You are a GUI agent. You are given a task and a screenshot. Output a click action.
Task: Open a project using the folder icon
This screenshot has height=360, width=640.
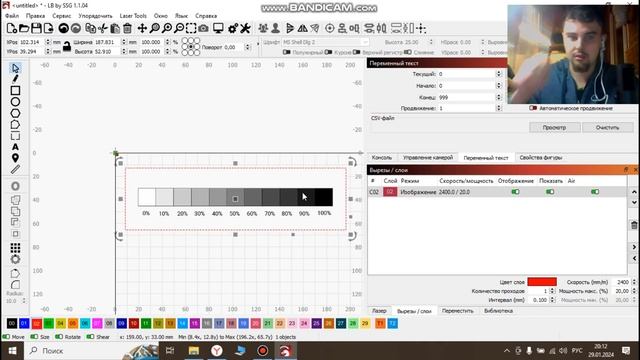click(x=24, y=28)
